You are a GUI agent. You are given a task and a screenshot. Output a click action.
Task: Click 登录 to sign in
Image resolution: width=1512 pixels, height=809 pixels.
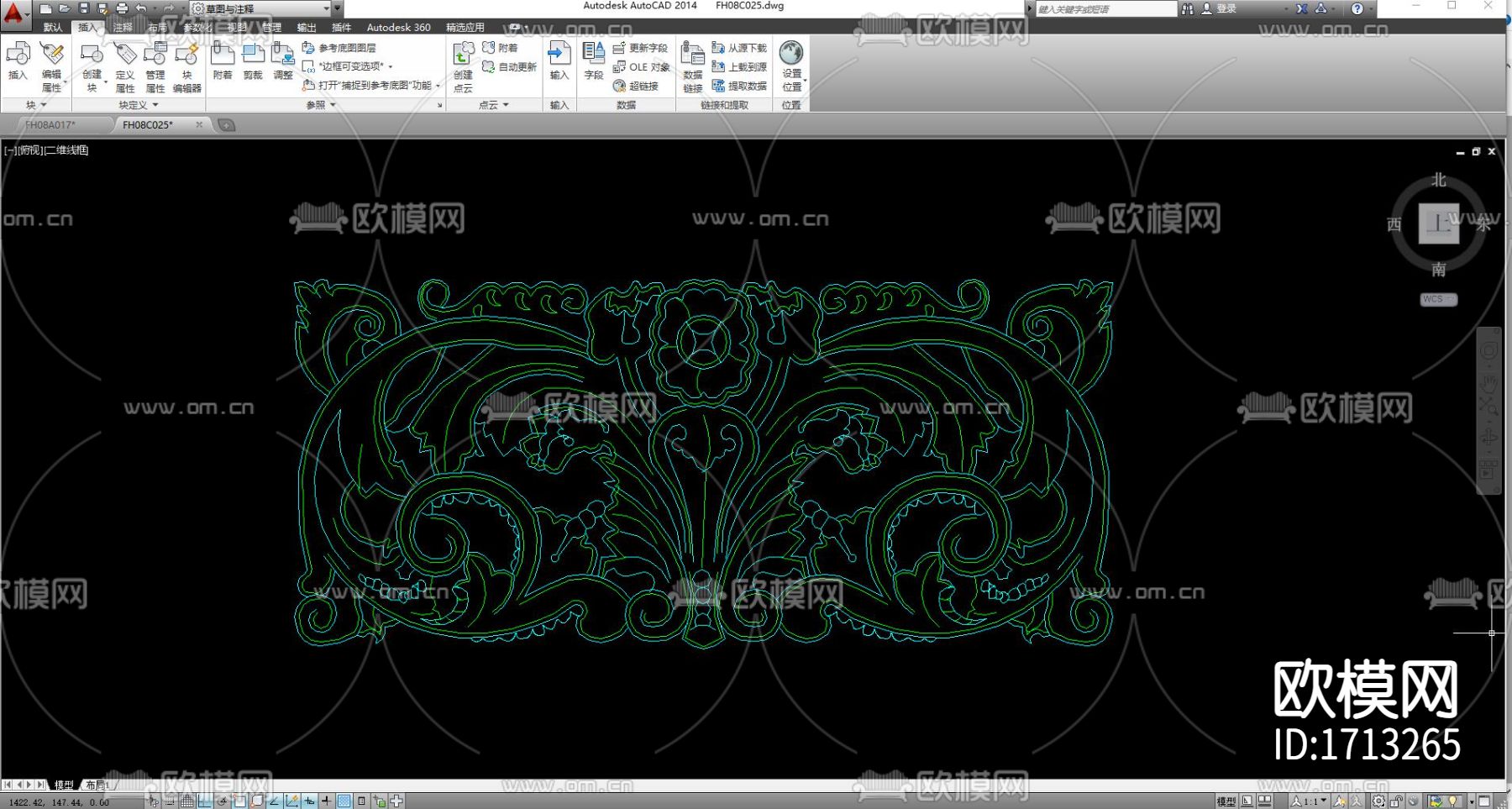(1226, 8)
